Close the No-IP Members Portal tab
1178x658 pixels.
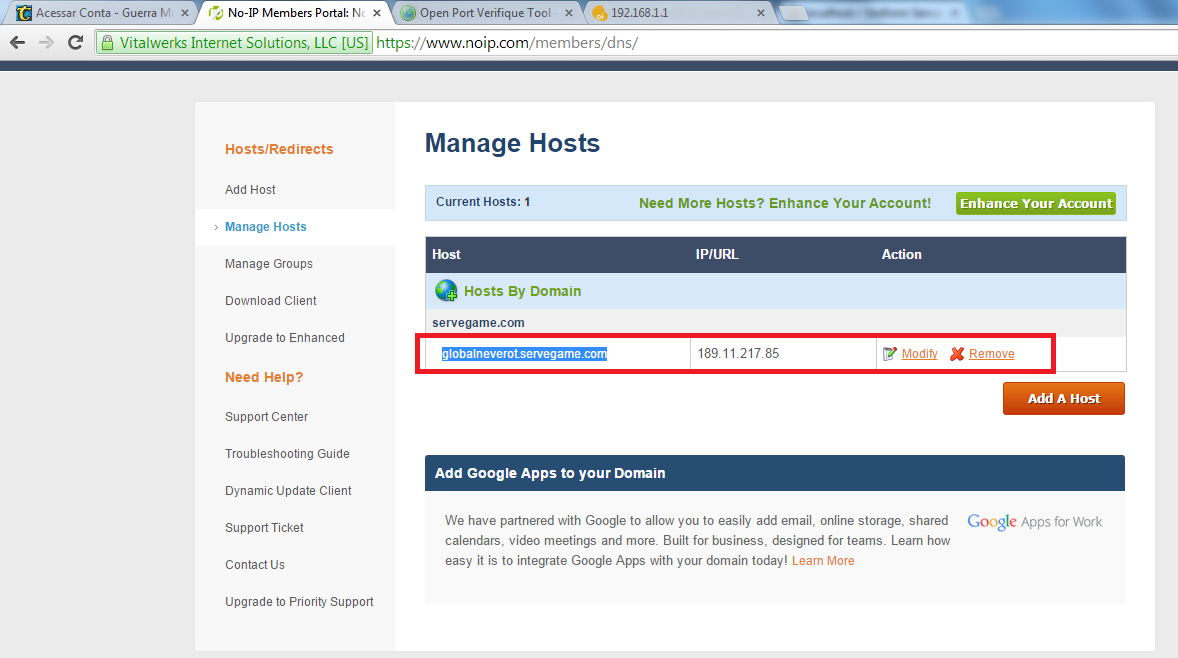coord(376,13)
